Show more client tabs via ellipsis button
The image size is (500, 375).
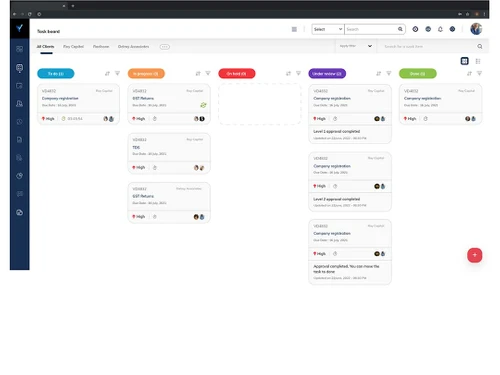[x=165, y=47]
